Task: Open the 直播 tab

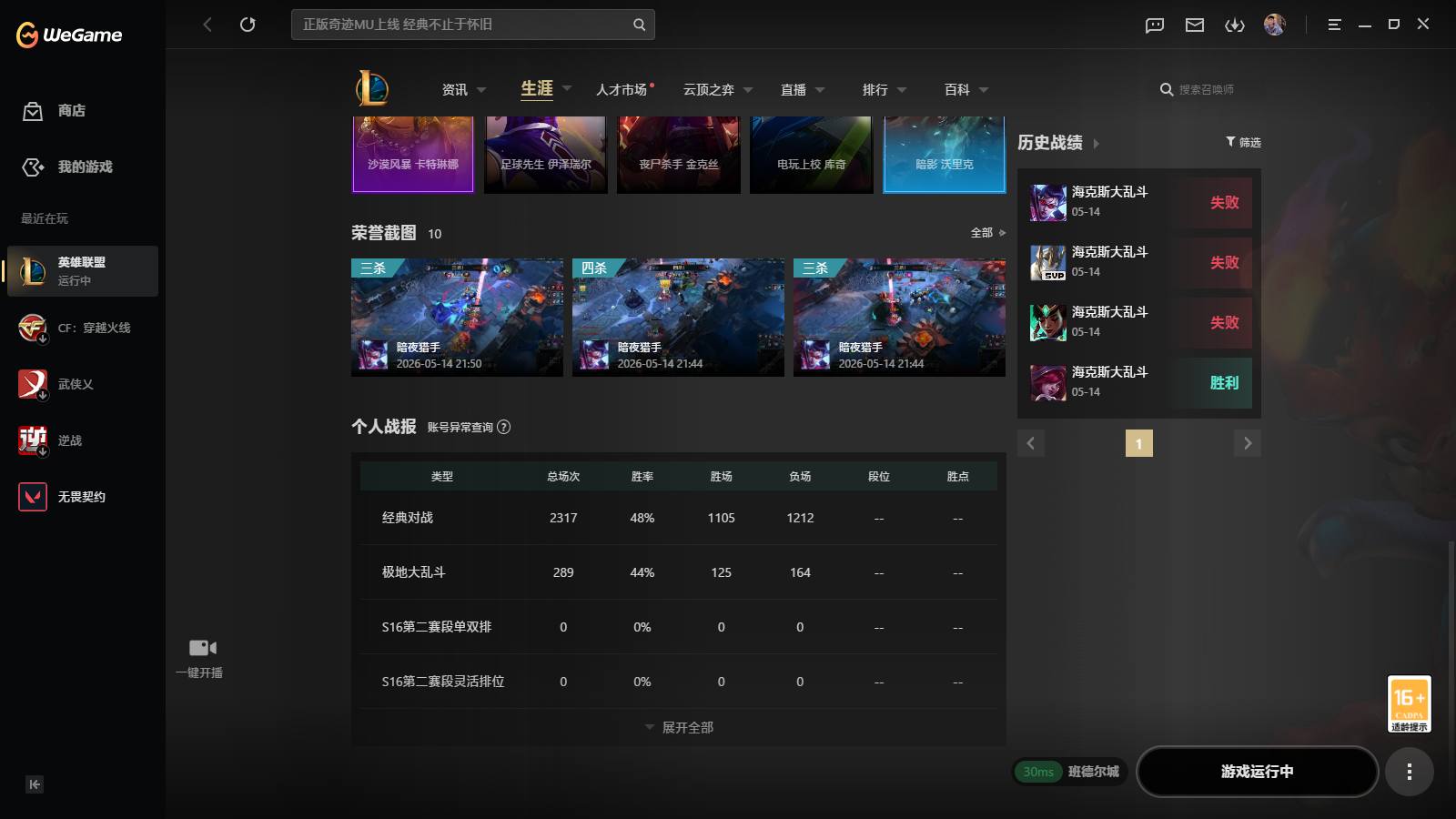Action: point(794,89)
